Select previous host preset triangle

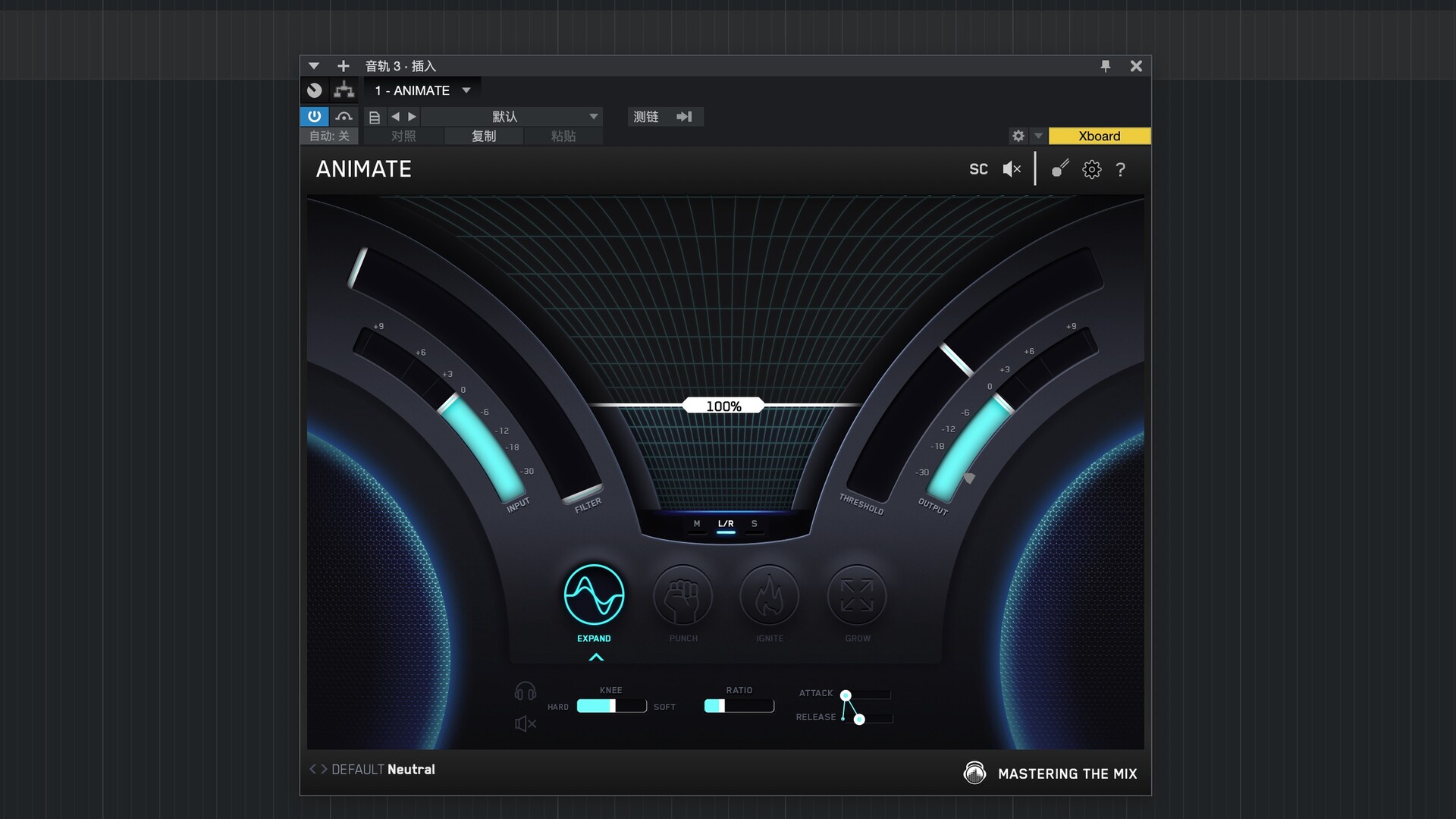pyautogui.click(x=395, y=117)
